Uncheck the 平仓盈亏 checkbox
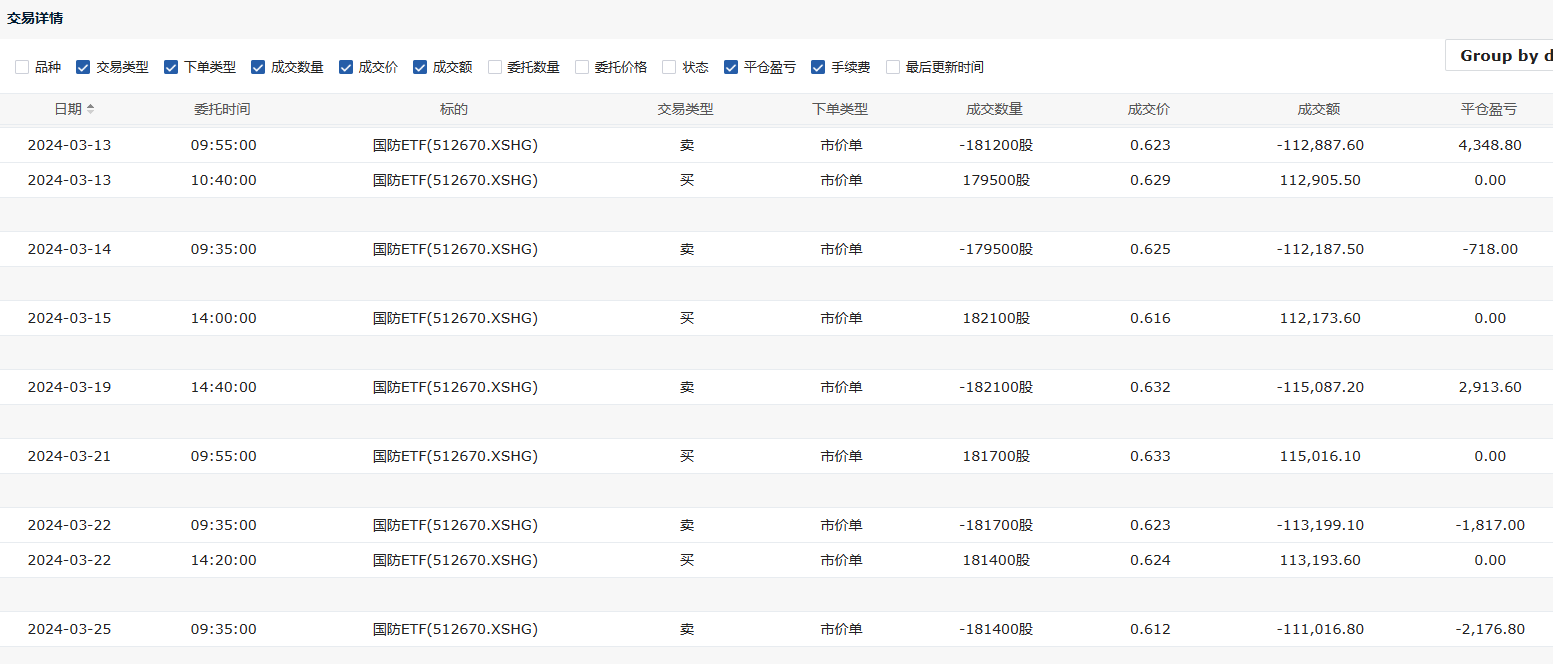 tap(731, 67)
